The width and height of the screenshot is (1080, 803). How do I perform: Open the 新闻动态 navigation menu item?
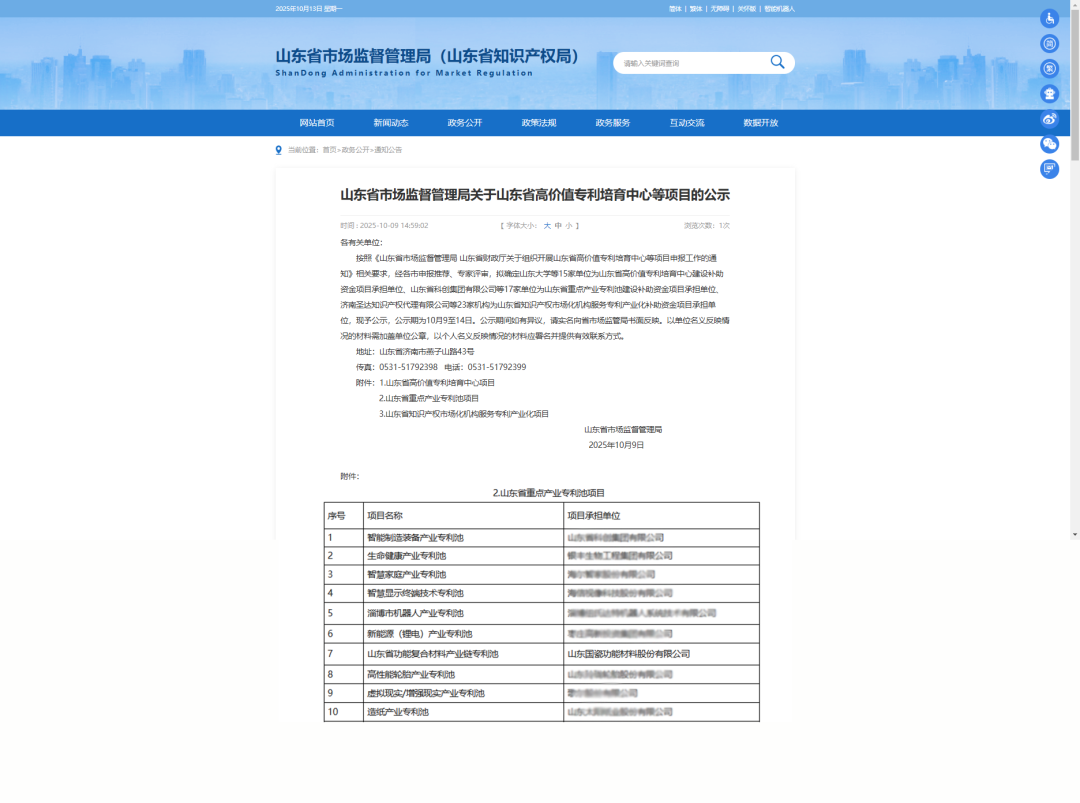391,123
